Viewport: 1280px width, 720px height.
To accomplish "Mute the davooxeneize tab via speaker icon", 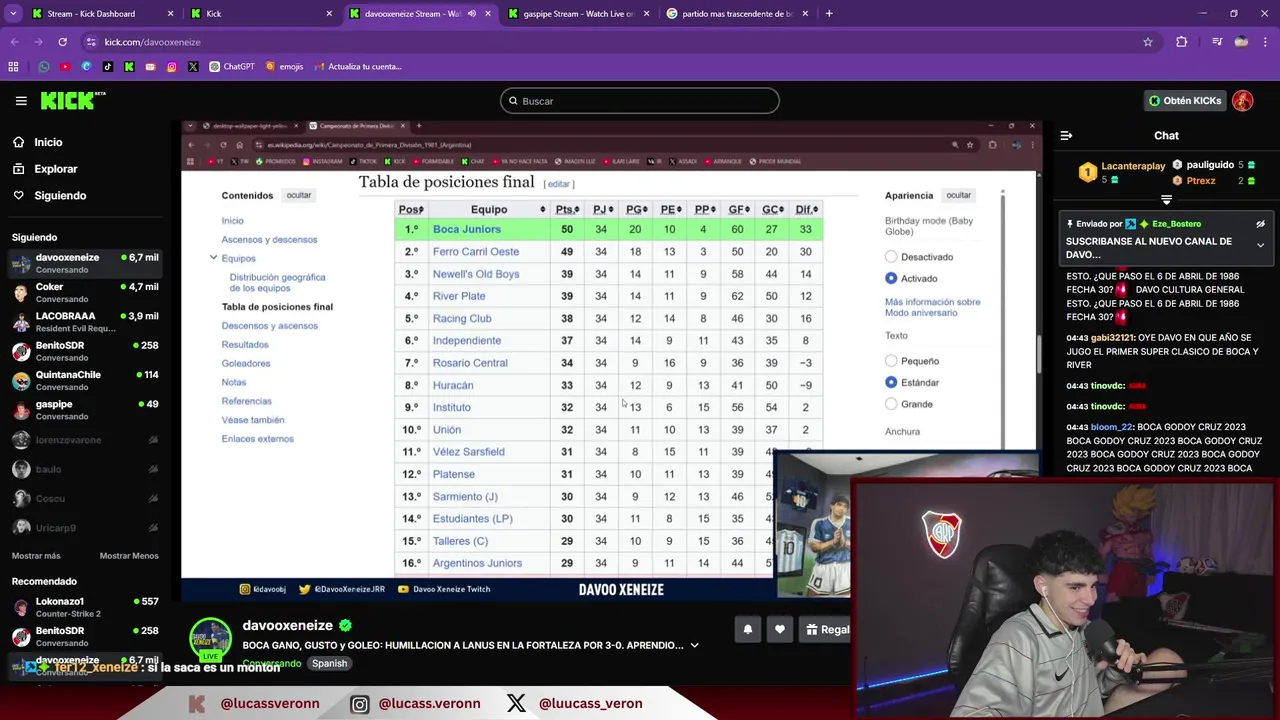I will [471, 14].
